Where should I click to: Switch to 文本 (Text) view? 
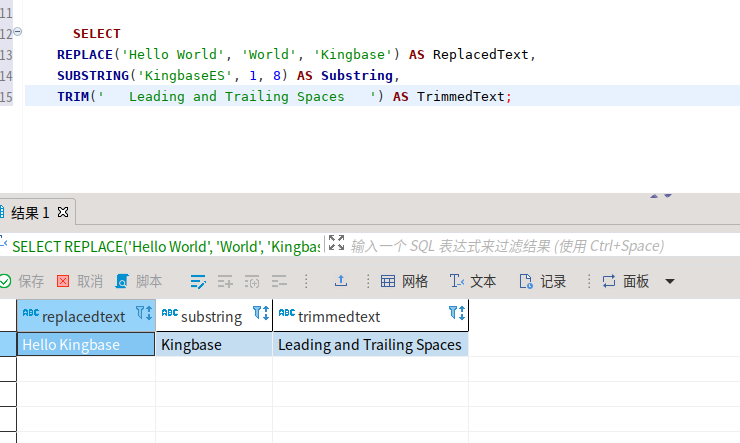point(473,281)
